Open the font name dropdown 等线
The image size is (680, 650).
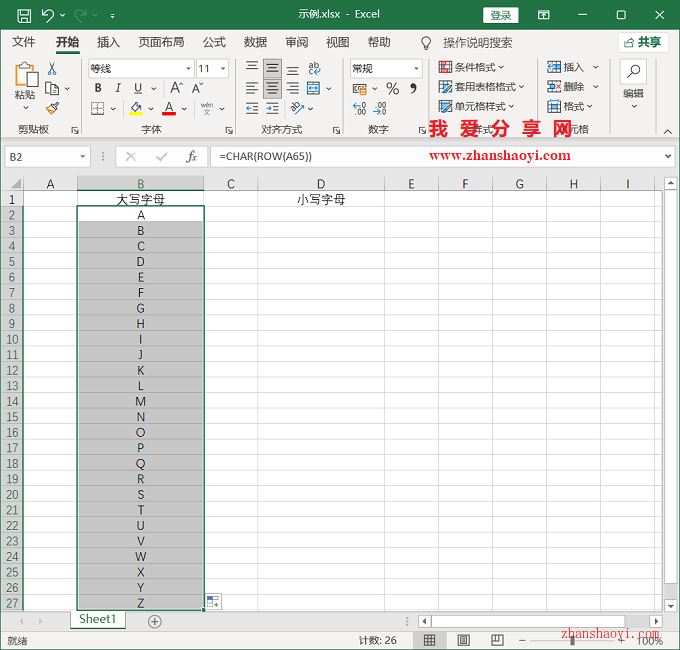tap(189, 69)
